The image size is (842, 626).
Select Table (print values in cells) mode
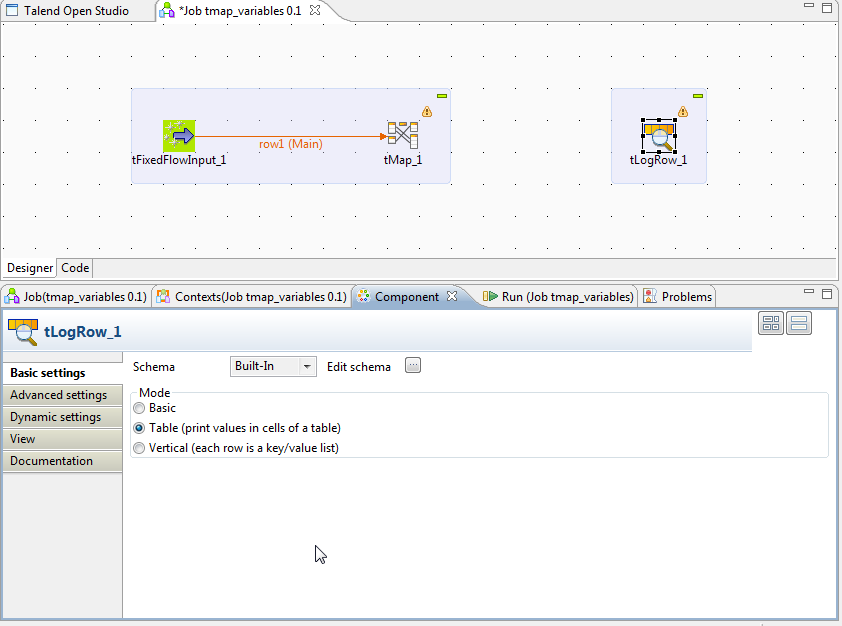[139, 428]
